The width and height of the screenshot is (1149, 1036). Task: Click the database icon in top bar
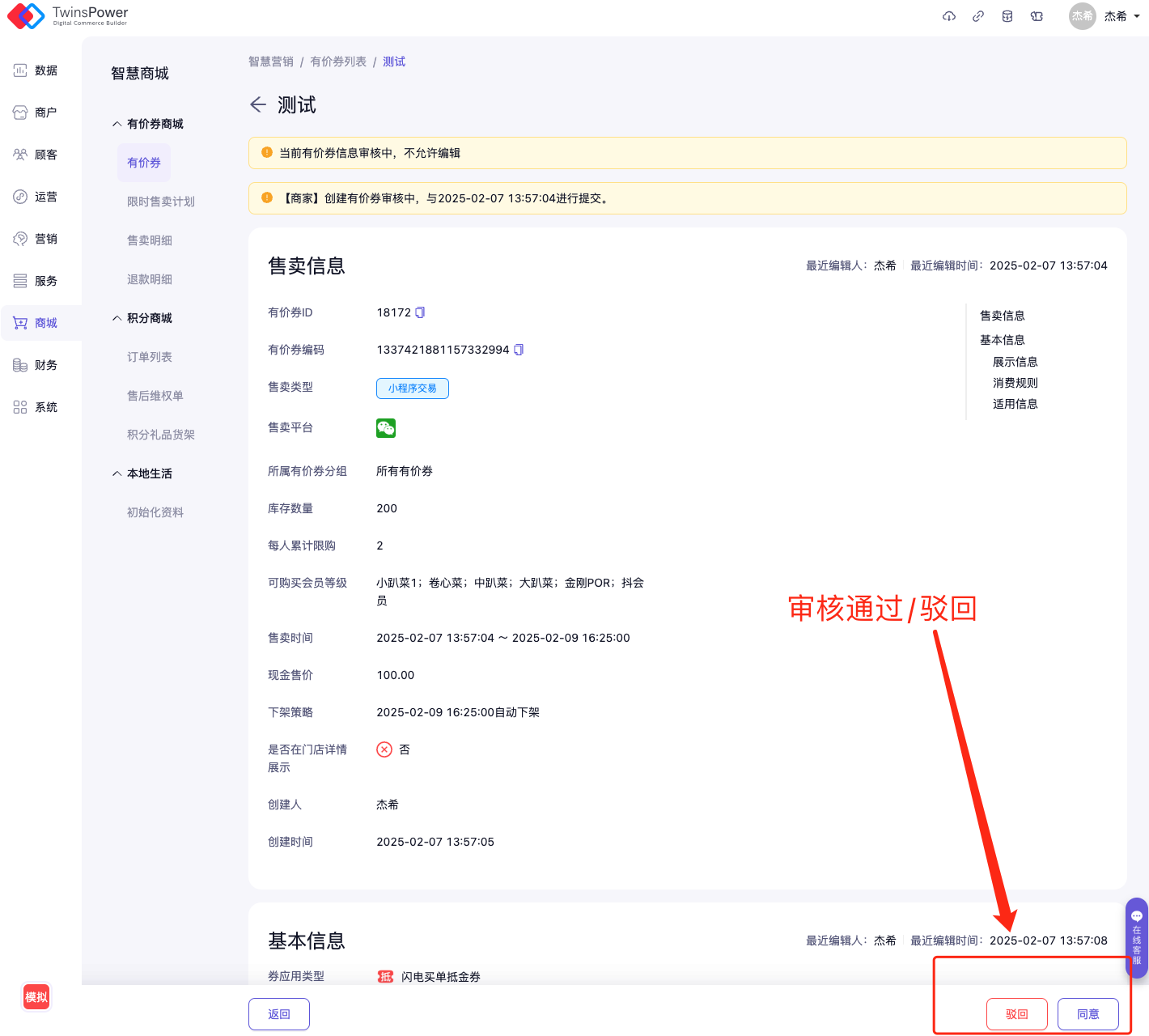1007,16
